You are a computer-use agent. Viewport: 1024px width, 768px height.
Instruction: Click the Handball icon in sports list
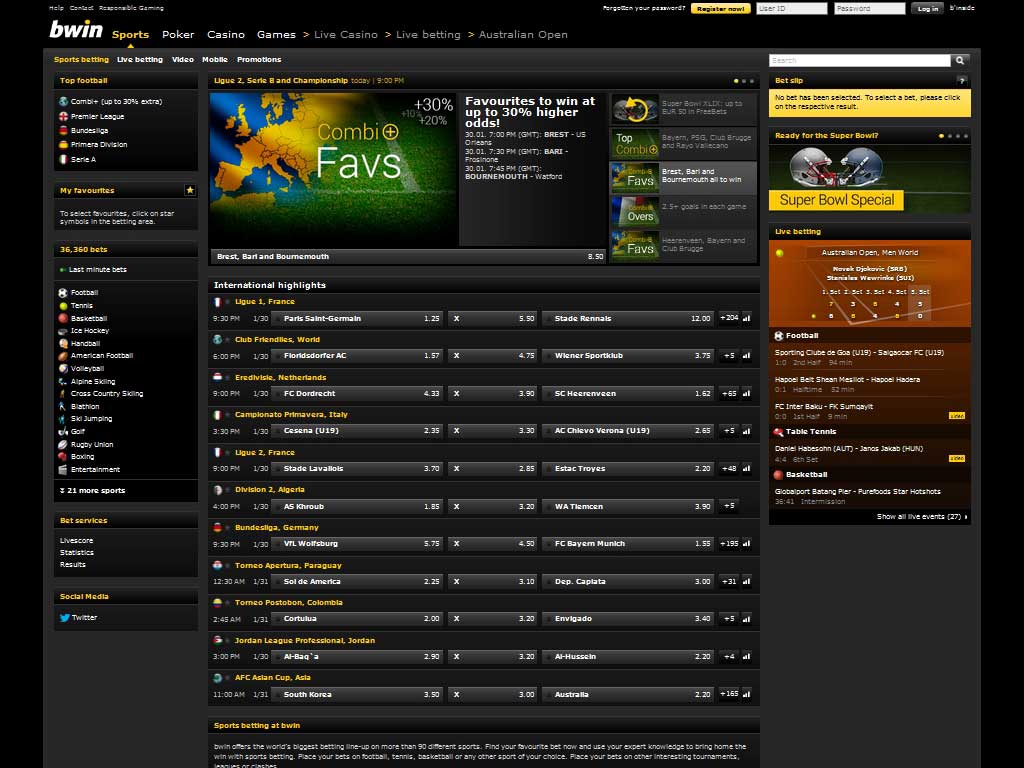(x=63, y=344)
